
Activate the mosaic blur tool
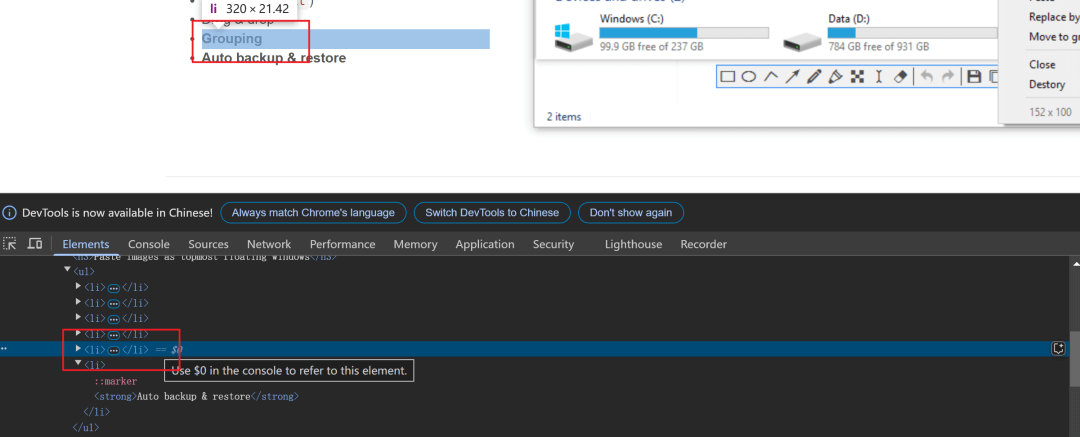pyautogui.click(x=857, y=77)
